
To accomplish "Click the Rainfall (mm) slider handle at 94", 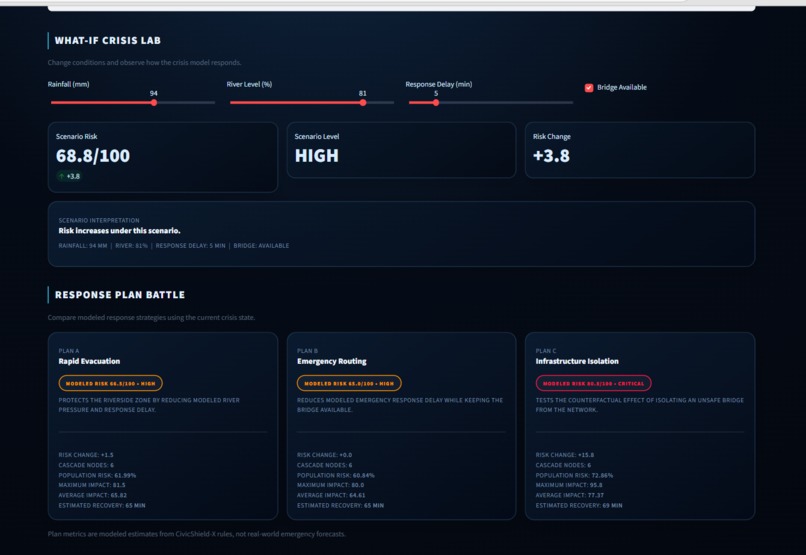I will pos(154,103).
